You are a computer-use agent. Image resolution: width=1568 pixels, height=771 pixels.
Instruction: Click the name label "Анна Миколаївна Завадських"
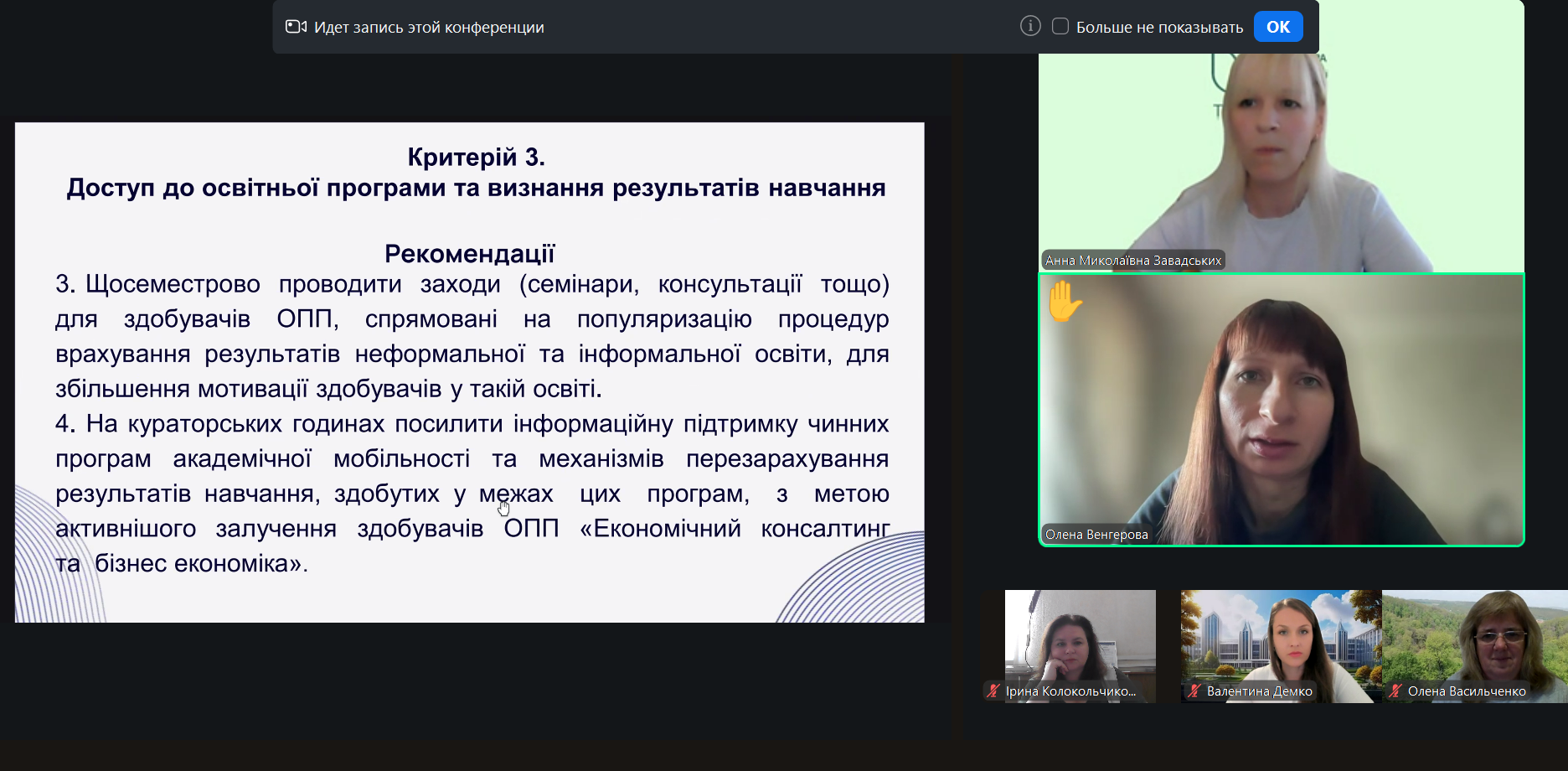pos(1132,261)
